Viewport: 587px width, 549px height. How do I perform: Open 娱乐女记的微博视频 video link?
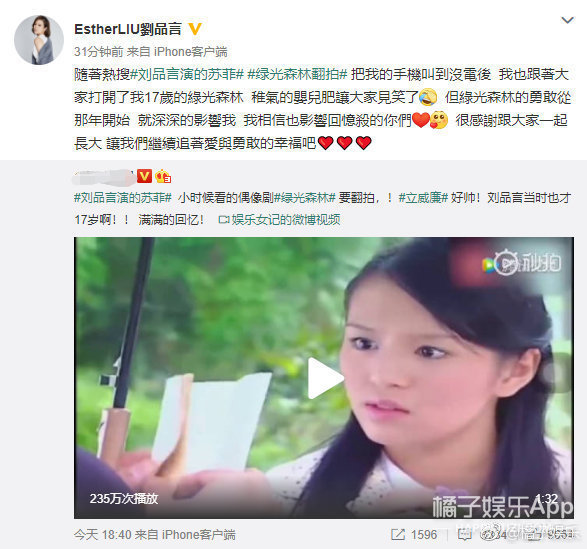(279, 220)
